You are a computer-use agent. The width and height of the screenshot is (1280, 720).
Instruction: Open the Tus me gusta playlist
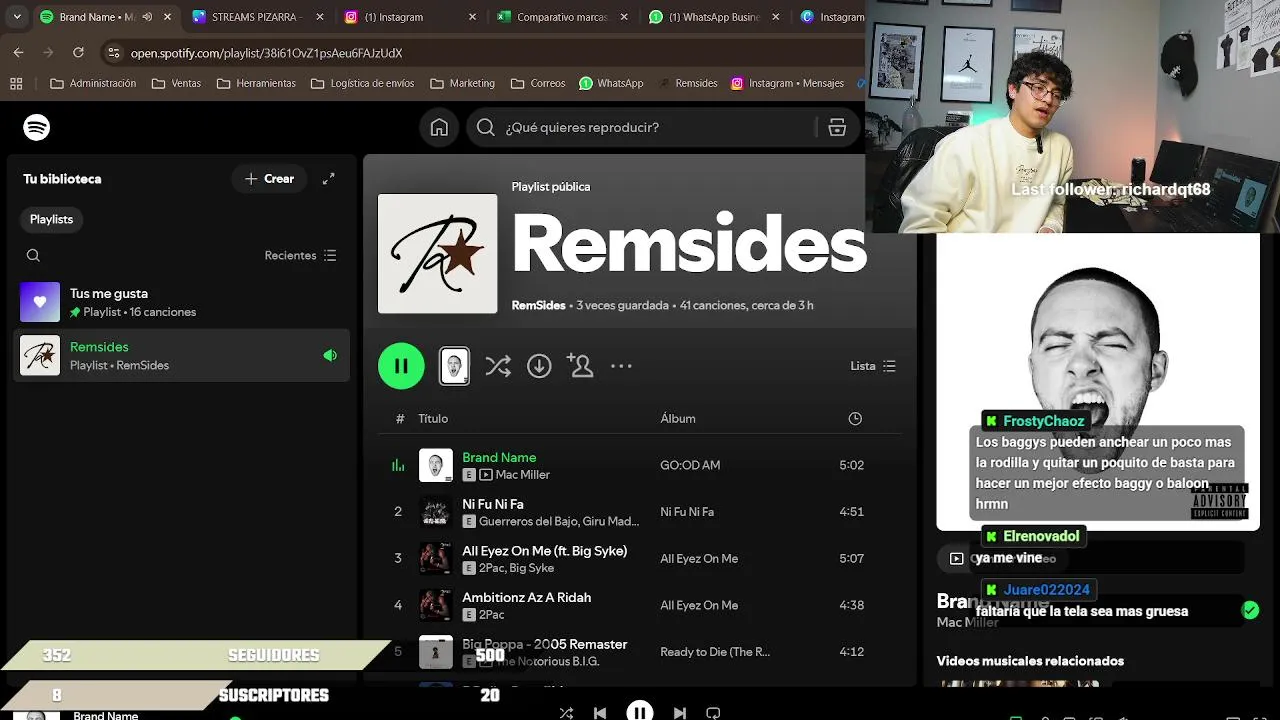tap(182, 302)
